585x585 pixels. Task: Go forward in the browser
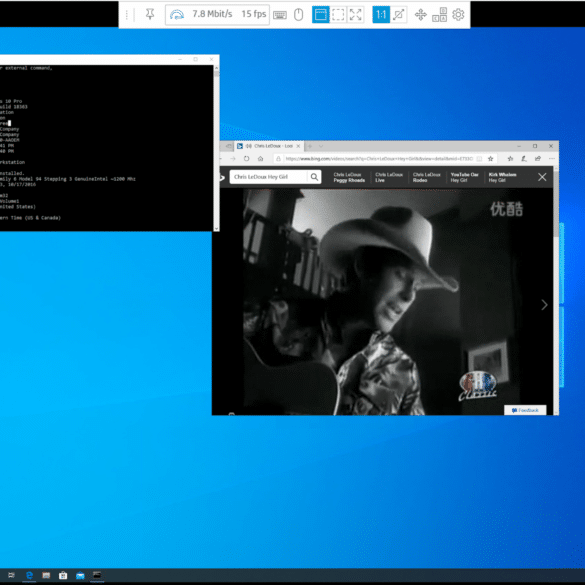233,159
